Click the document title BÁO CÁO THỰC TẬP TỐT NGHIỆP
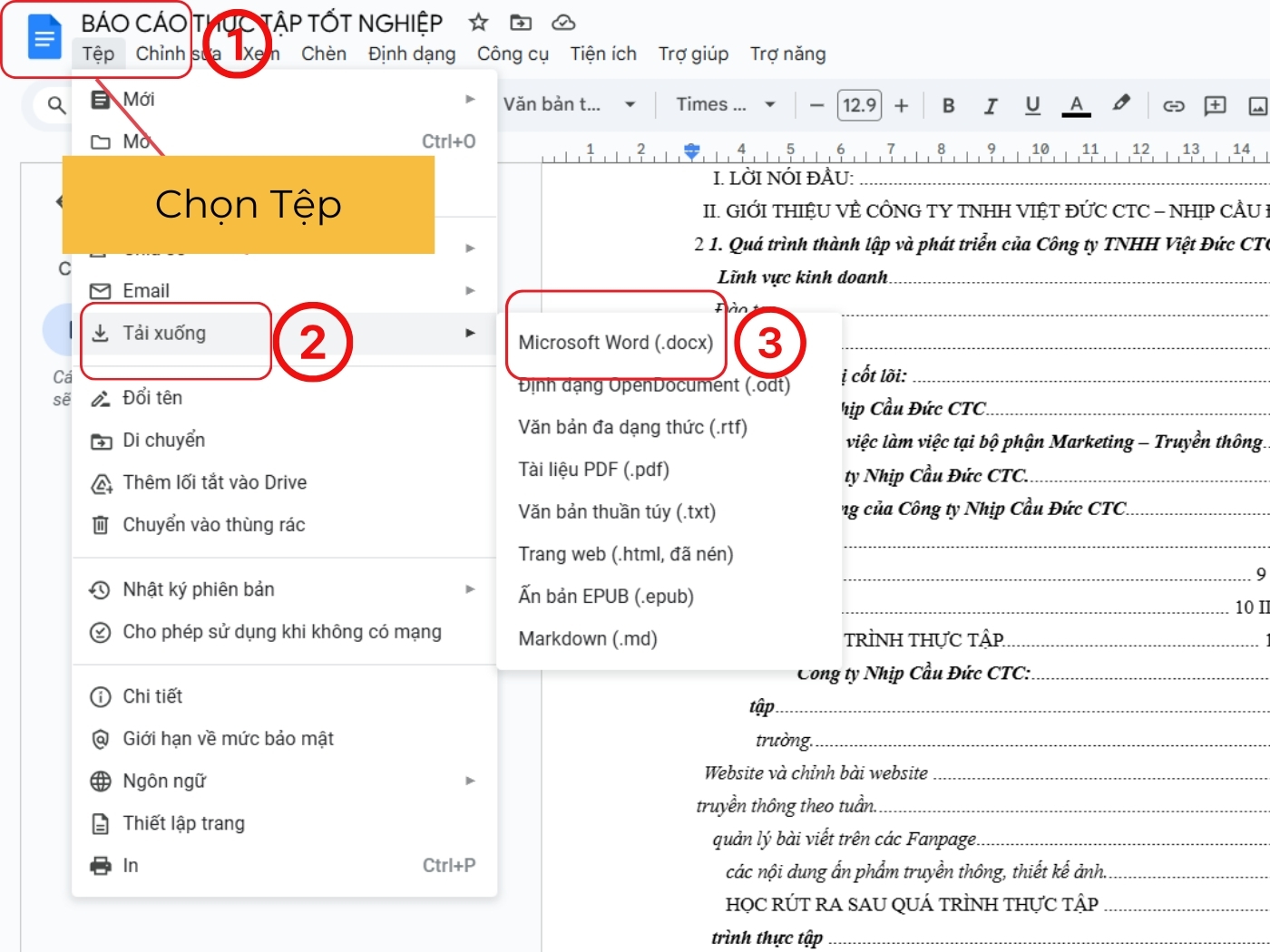1270x952 pixels. pos(262,23)
